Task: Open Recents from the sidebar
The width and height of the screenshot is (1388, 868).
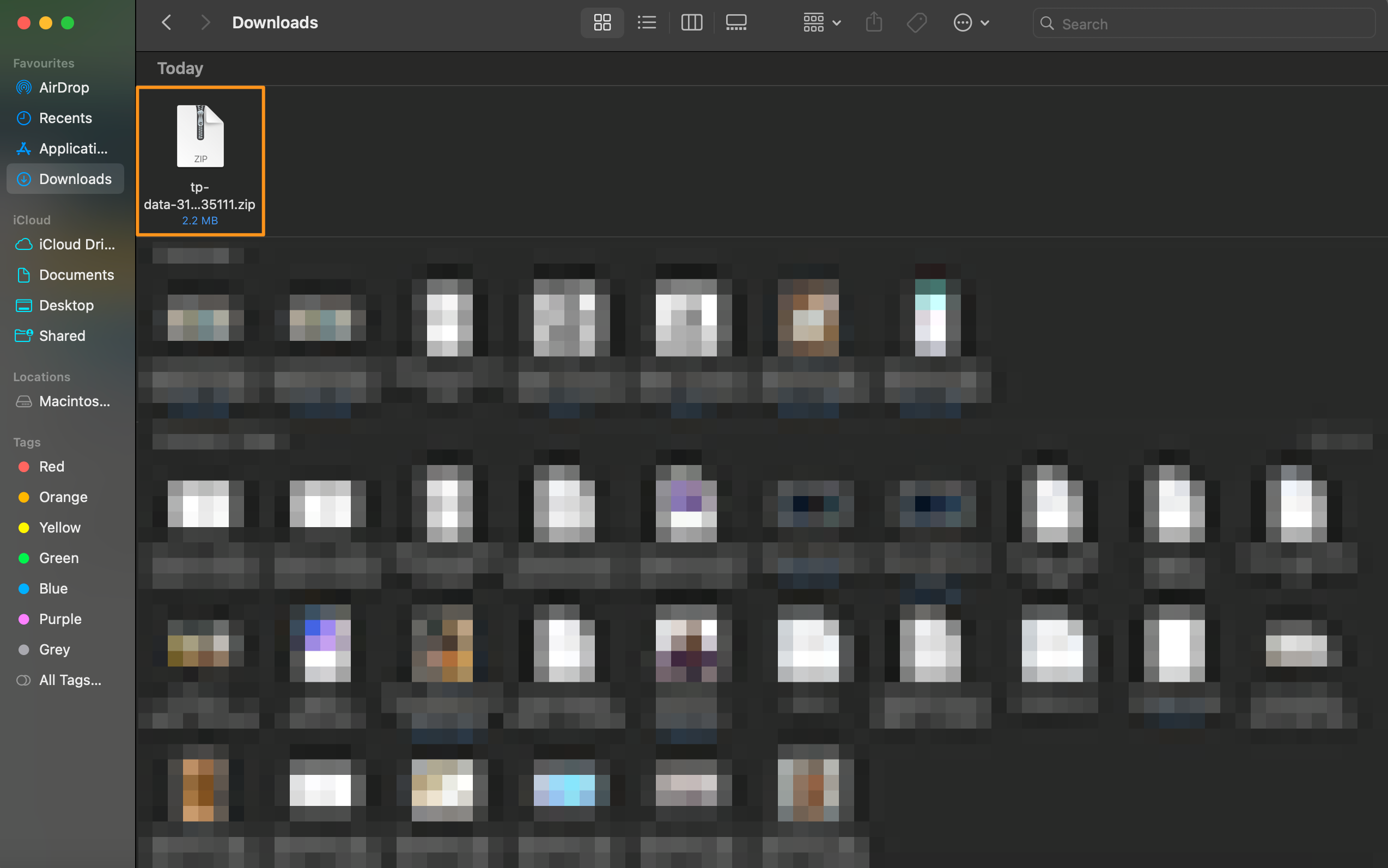Action: 65,118
